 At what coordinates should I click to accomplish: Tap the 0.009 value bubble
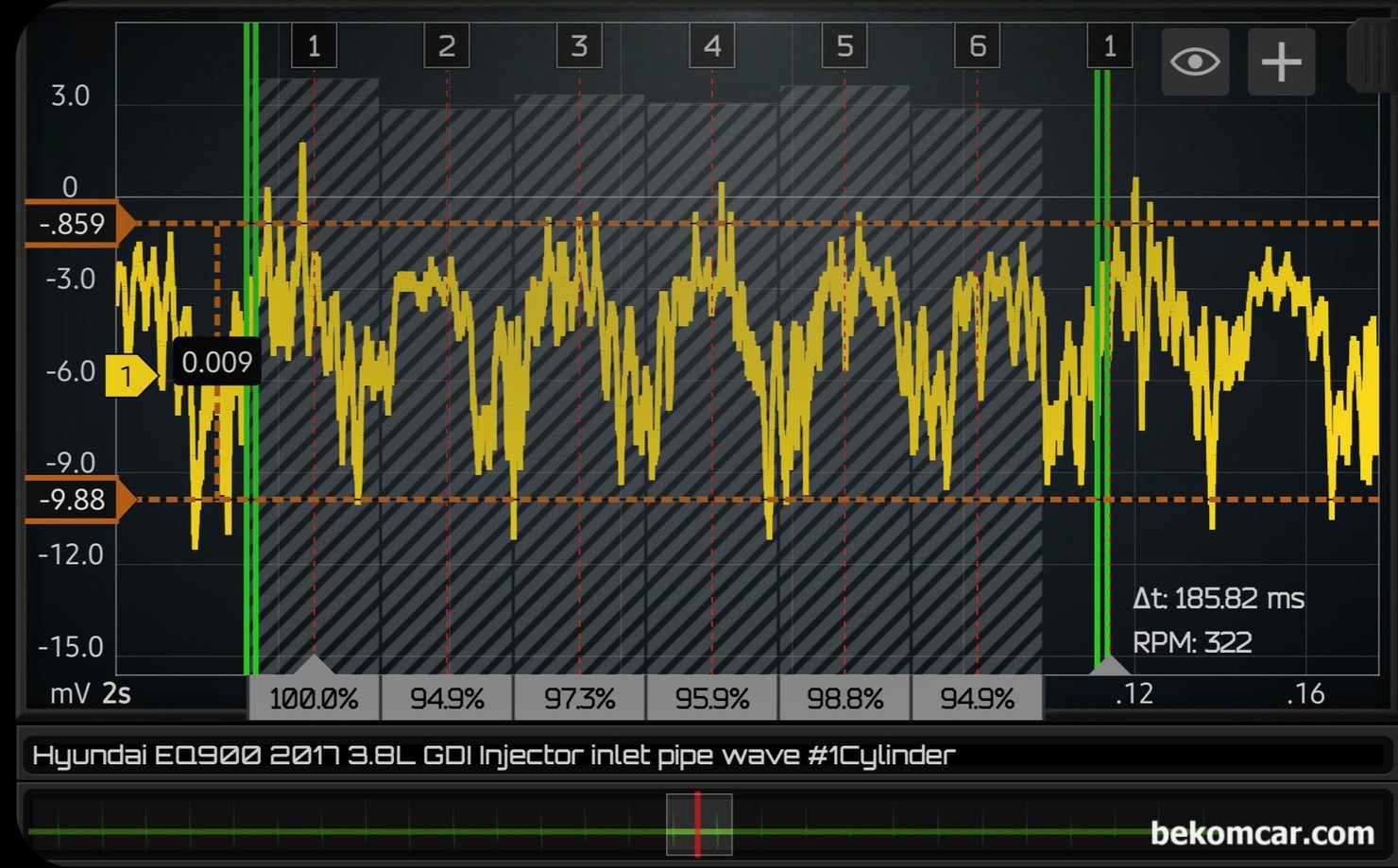pos(216,362)
